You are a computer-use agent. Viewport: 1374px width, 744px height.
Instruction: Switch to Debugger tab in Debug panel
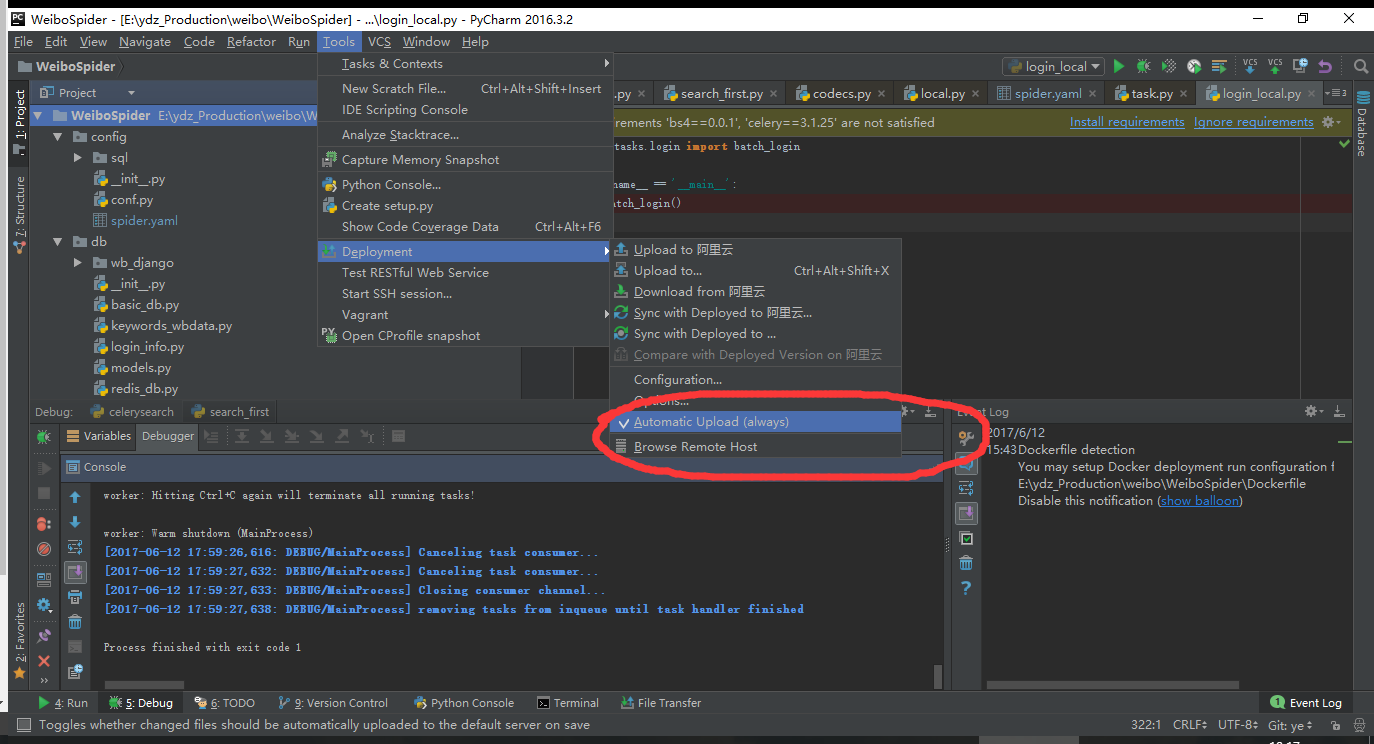coord(168,436)
